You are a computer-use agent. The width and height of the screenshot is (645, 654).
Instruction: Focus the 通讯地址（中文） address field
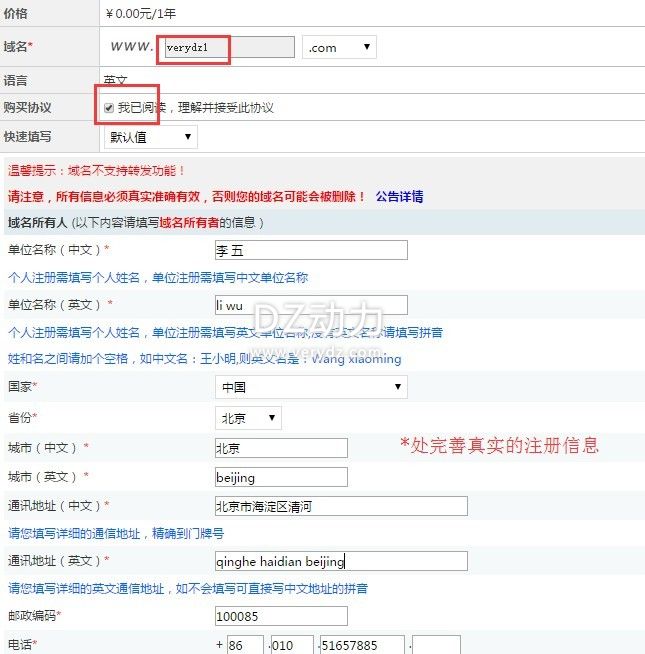[341, 507]
